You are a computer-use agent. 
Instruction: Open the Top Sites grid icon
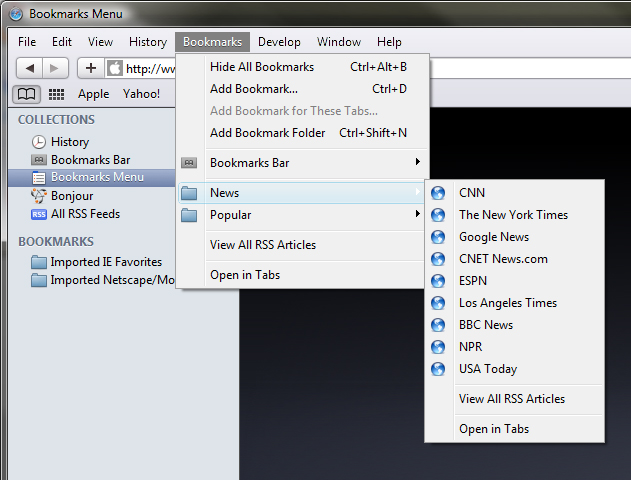coord(56,95)
